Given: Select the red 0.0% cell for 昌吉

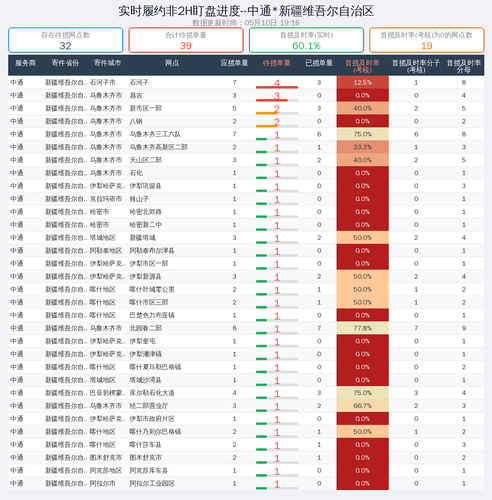Looking at the screenshot, I should 362,95.
